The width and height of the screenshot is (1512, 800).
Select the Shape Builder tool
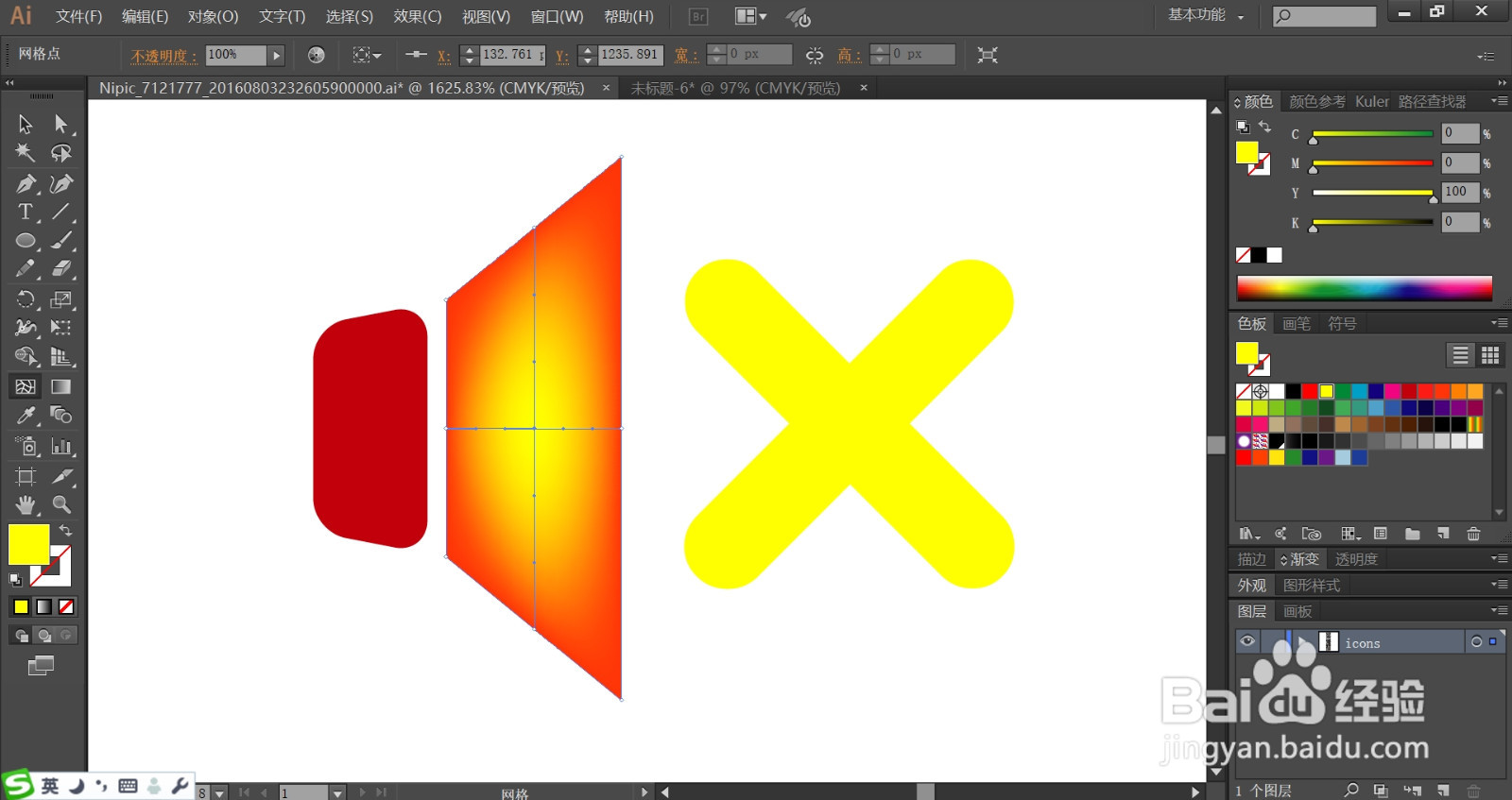26,357
